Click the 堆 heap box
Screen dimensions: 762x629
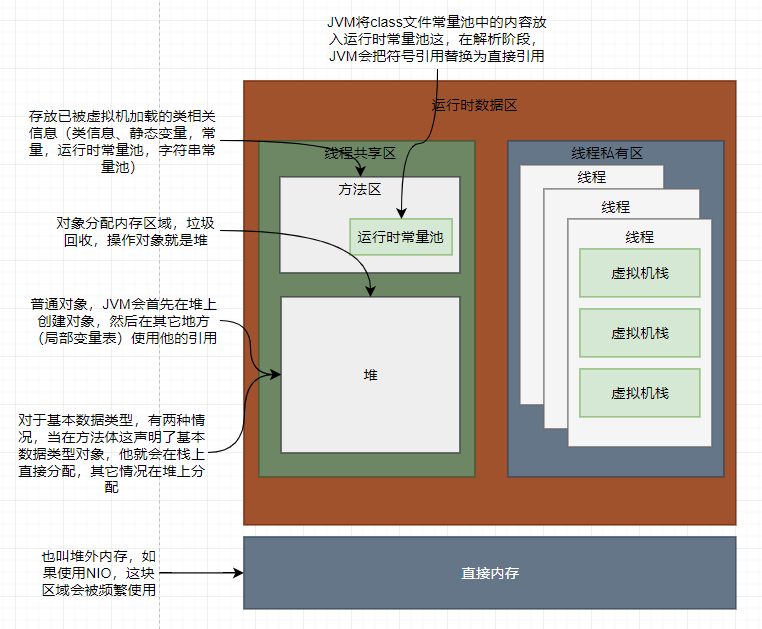click(370, 375)
